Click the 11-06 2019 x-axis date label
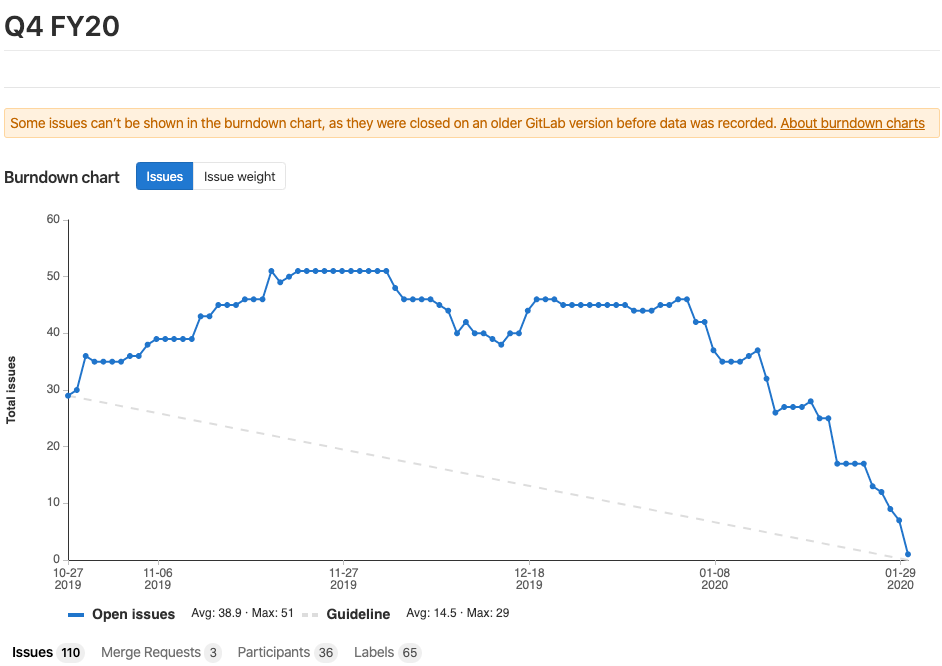This screenshot has width=942, height=666. pyautogui.click(x=157, y=578)
